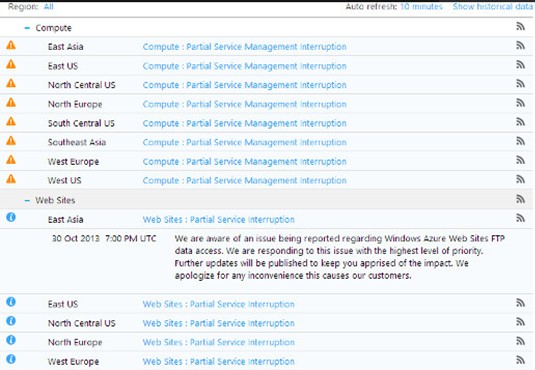Open RSS feed for Compute East US
This screenshot has width=535, height=370.
[520, 65]
